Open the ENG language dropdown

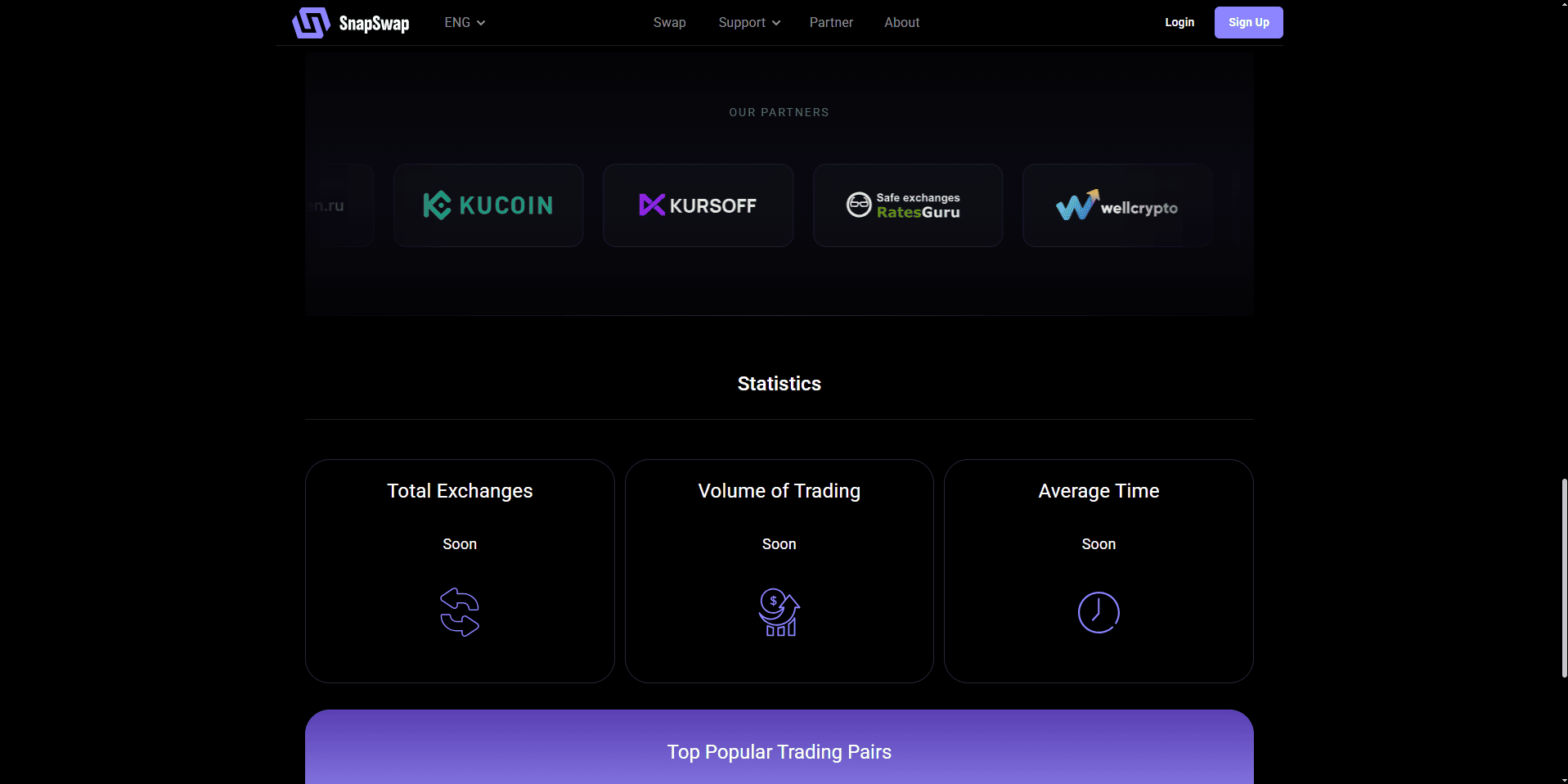[x=464, y=23]
